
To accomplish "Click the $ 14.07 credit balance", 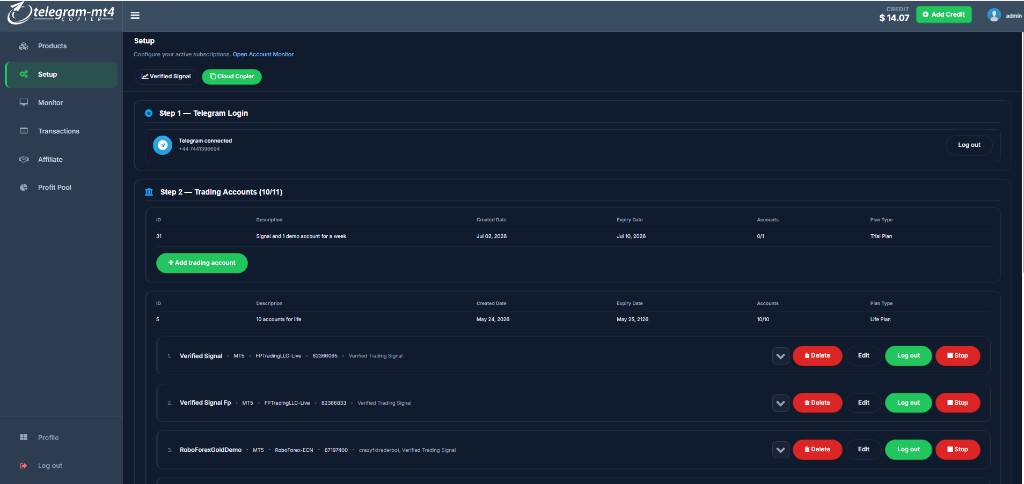I will click(894, 18).
